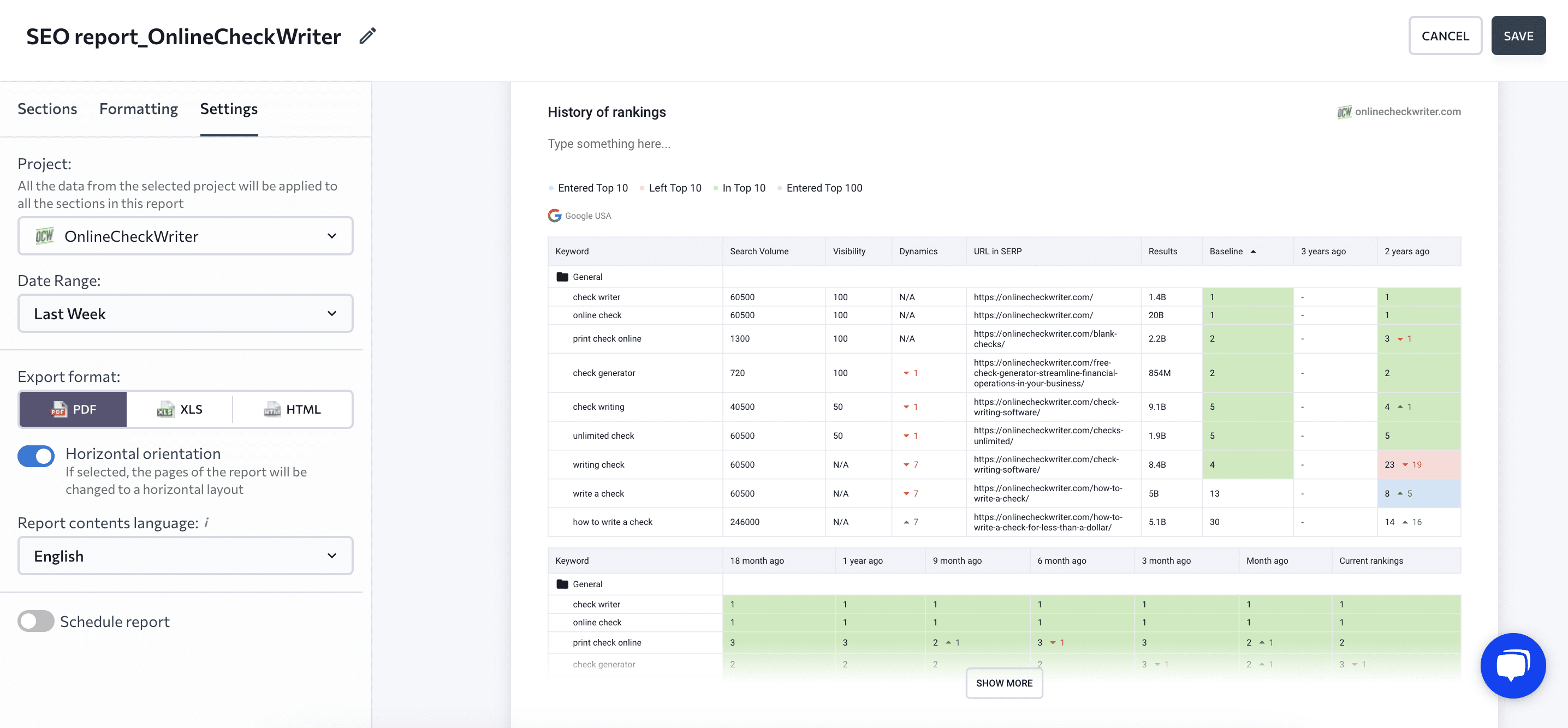This screenshot has height=728, width=1568.
Task: Click the OCW logo beside onlinecheckwriter.com
Action: click(1344, 112)
